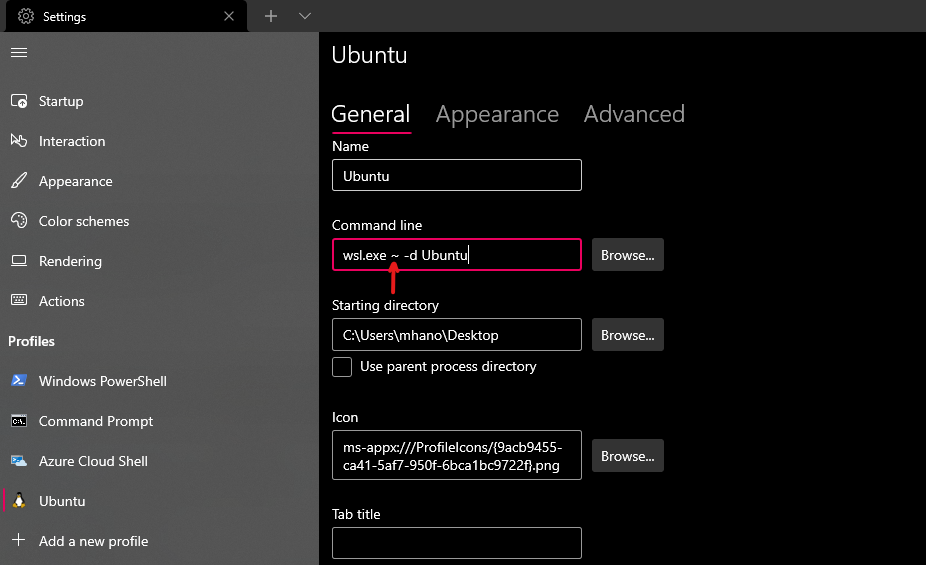Click the Command line input field

(457, 255)
